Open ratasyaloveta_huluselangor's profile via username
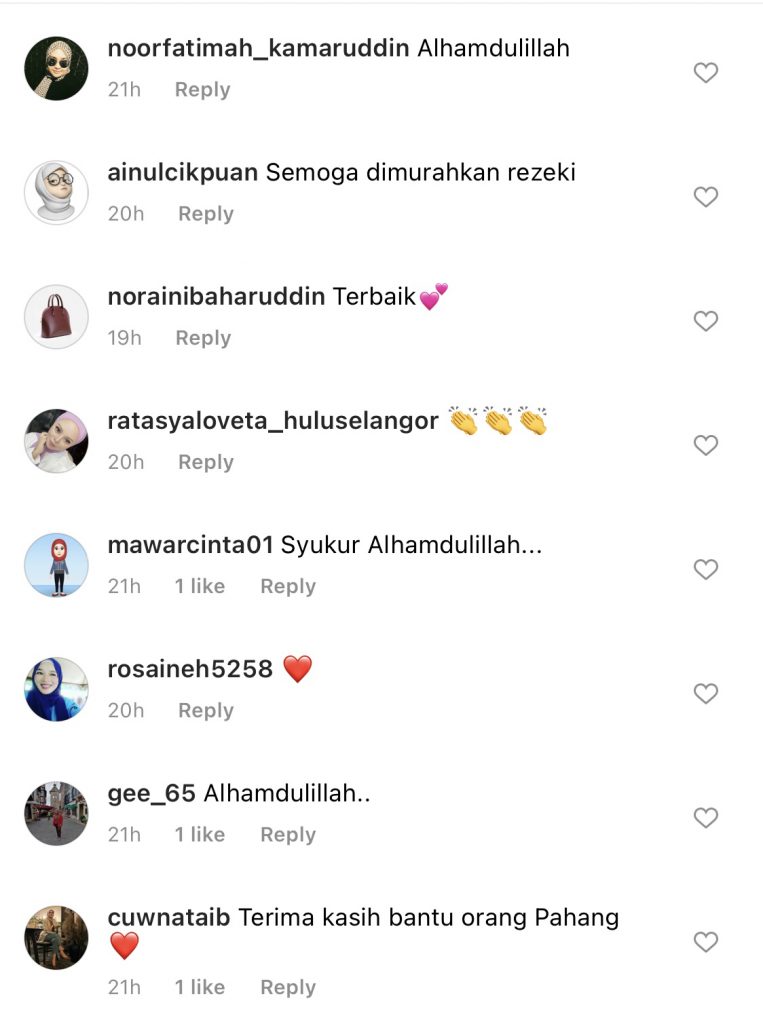This screenshot has height=1024, width=763. [x=273, y=421]
